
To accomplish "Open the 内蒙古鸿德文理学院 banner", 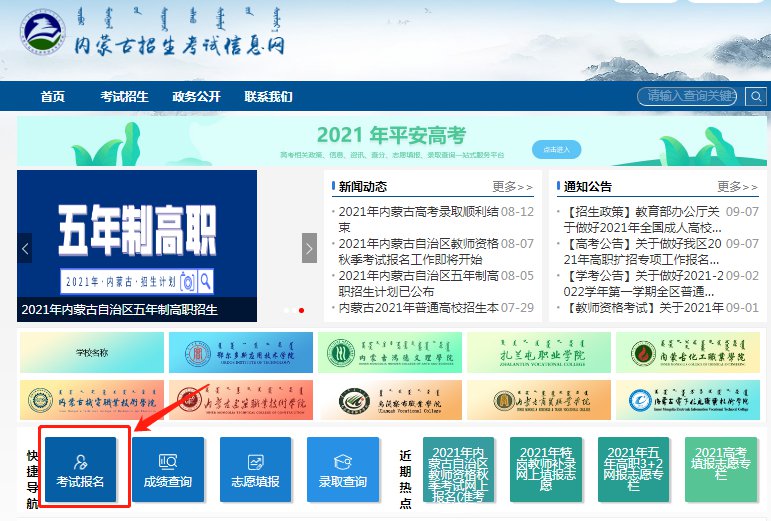I will pyautogui.click(x=390, y=352).
